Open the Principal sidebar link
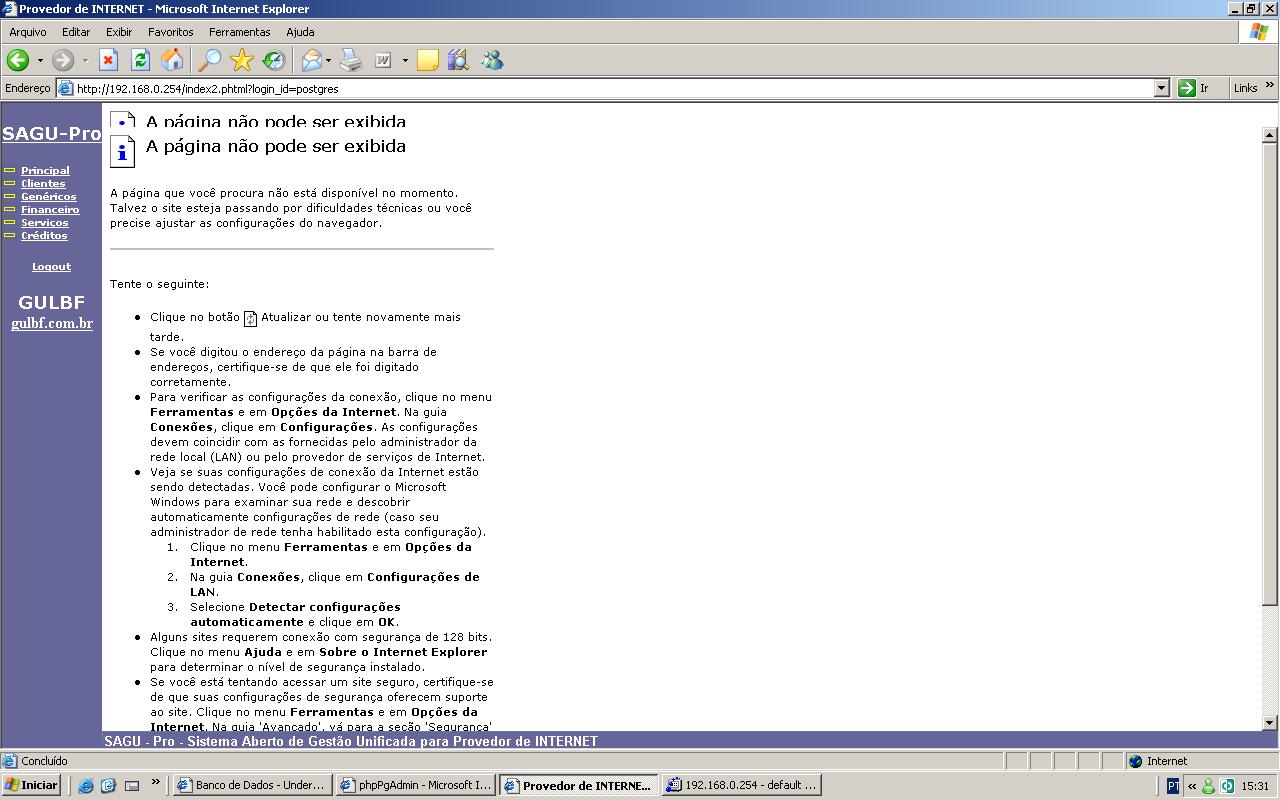1280x800 pixels. click(45, 171)
